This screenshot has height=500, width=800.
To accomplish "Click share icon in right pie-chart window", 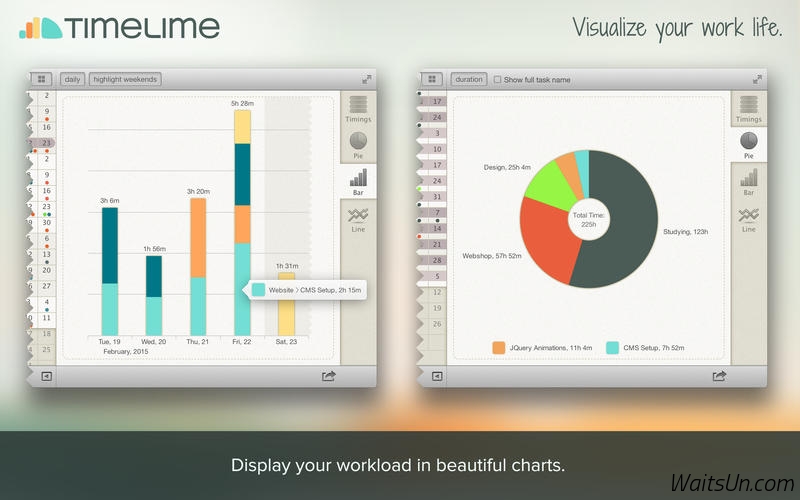I will click(x=719, y=376).
